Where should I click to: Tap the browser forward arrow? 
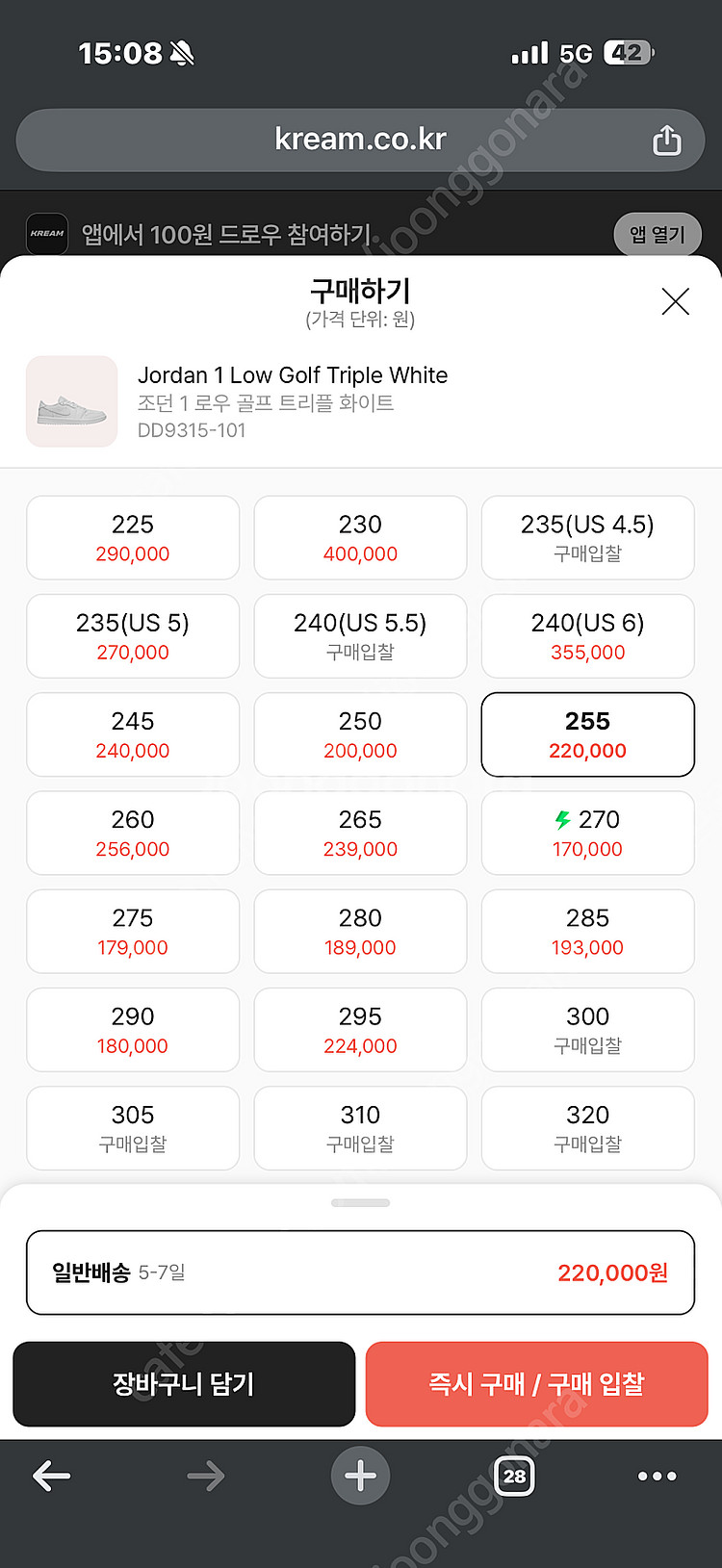pyautogui.click(x=205, y=1476)
